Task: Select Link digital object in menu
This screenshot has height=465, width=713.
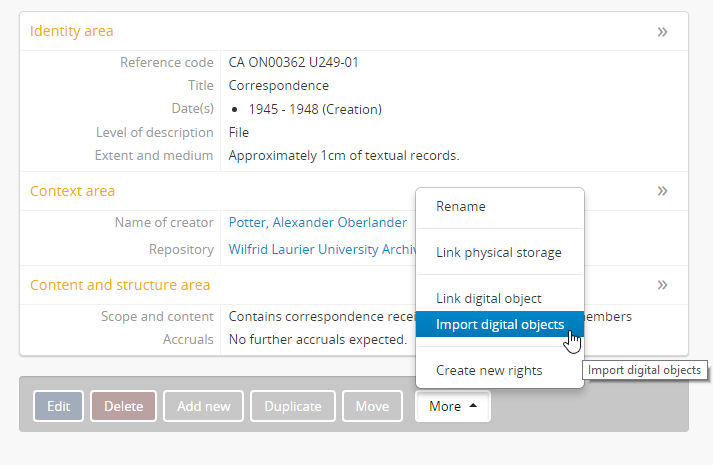Action: (489, 299)
